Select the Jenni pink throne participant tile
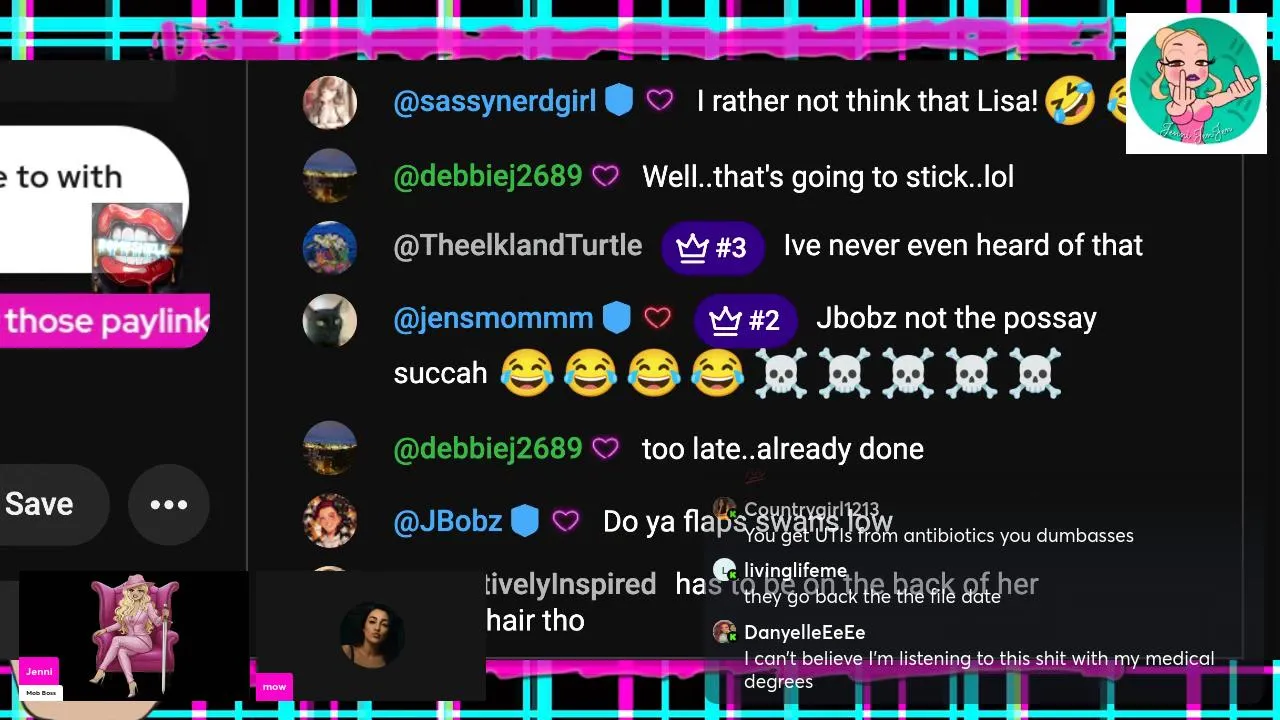This screenshot has height=720, width=1280. point(134,636)
